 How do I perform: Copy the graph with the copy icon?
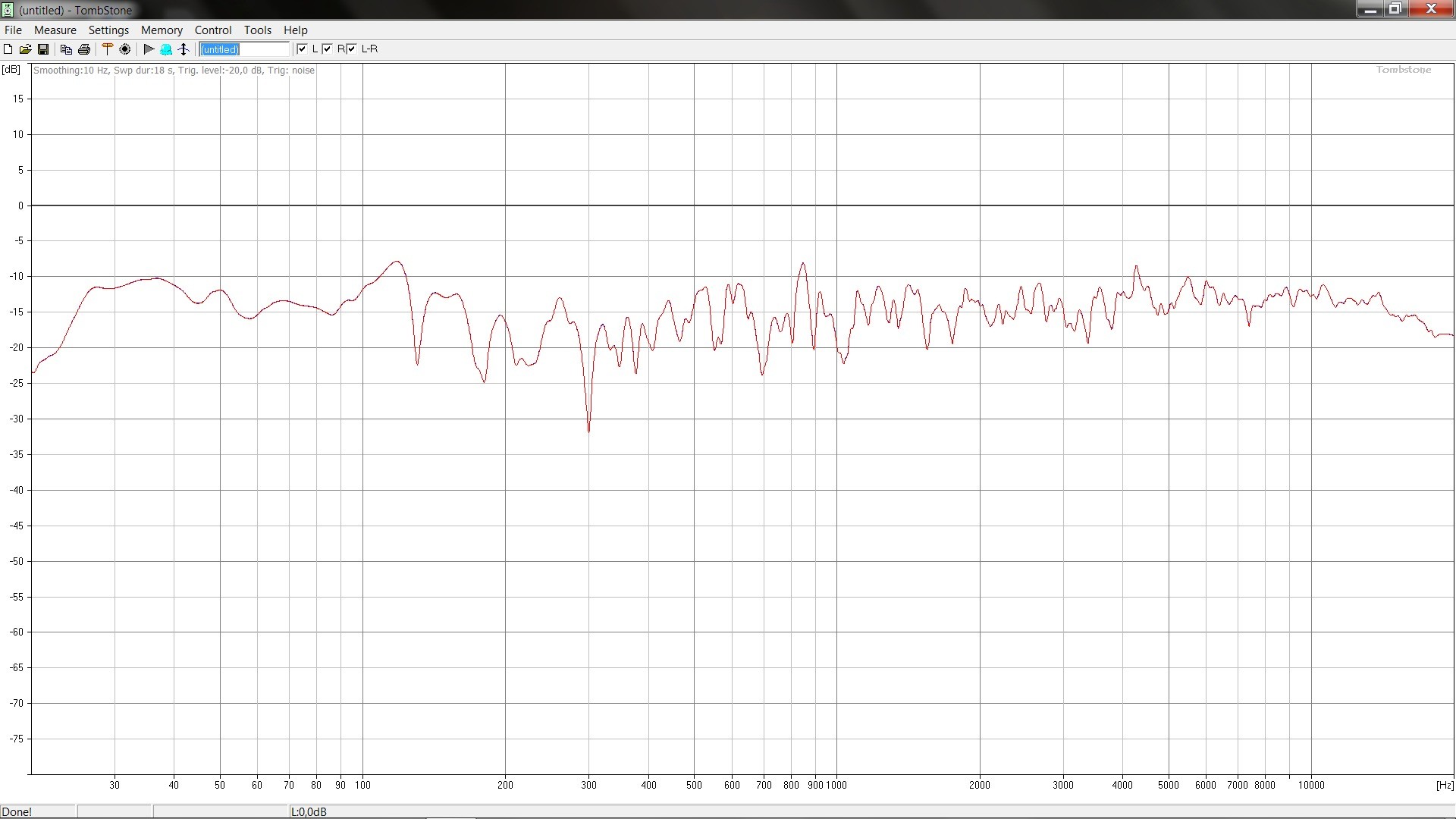(x=66, y=49)
